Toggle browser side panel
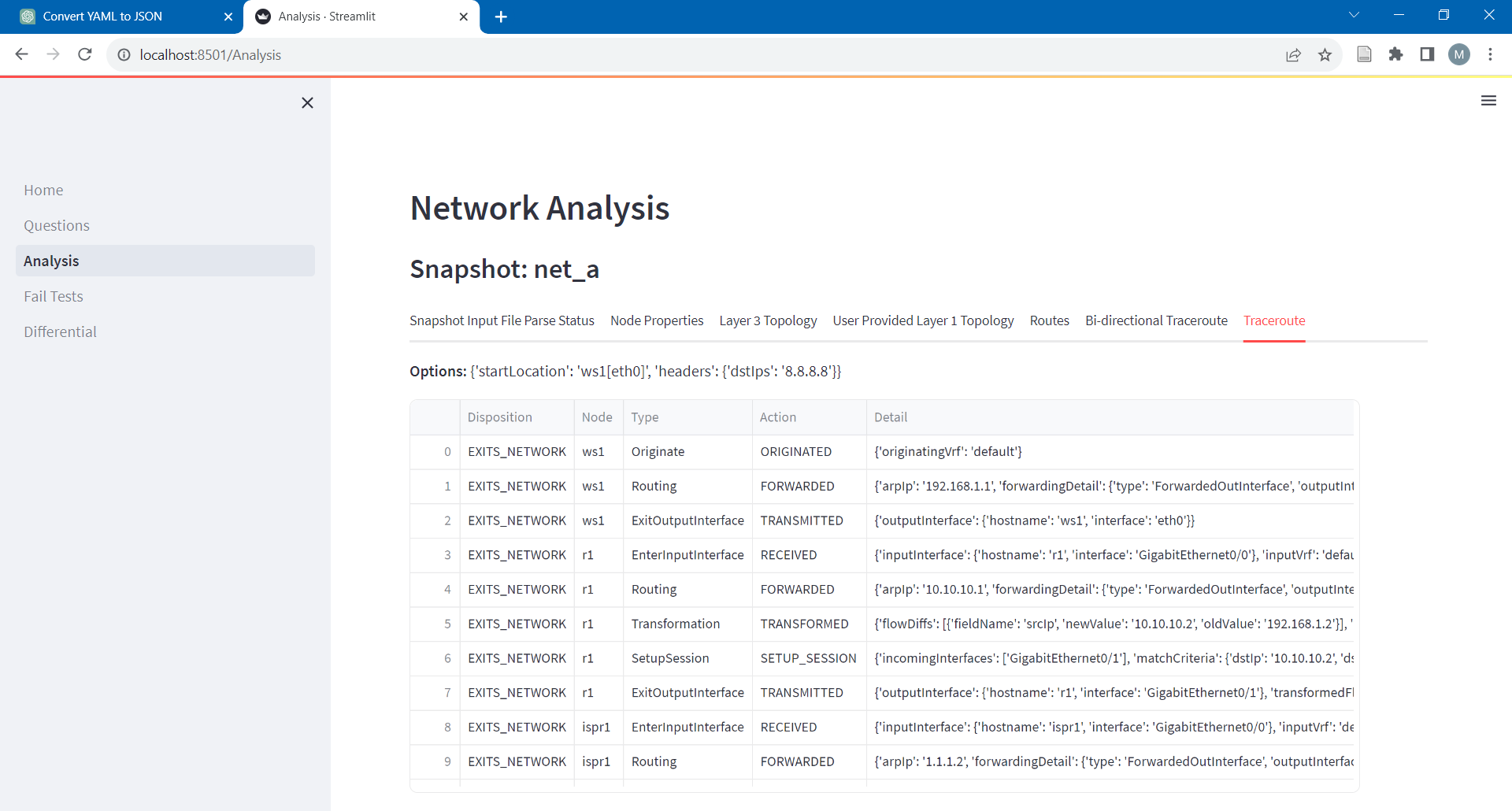Screen dimensions: 1512x811 coord(1427,54)
